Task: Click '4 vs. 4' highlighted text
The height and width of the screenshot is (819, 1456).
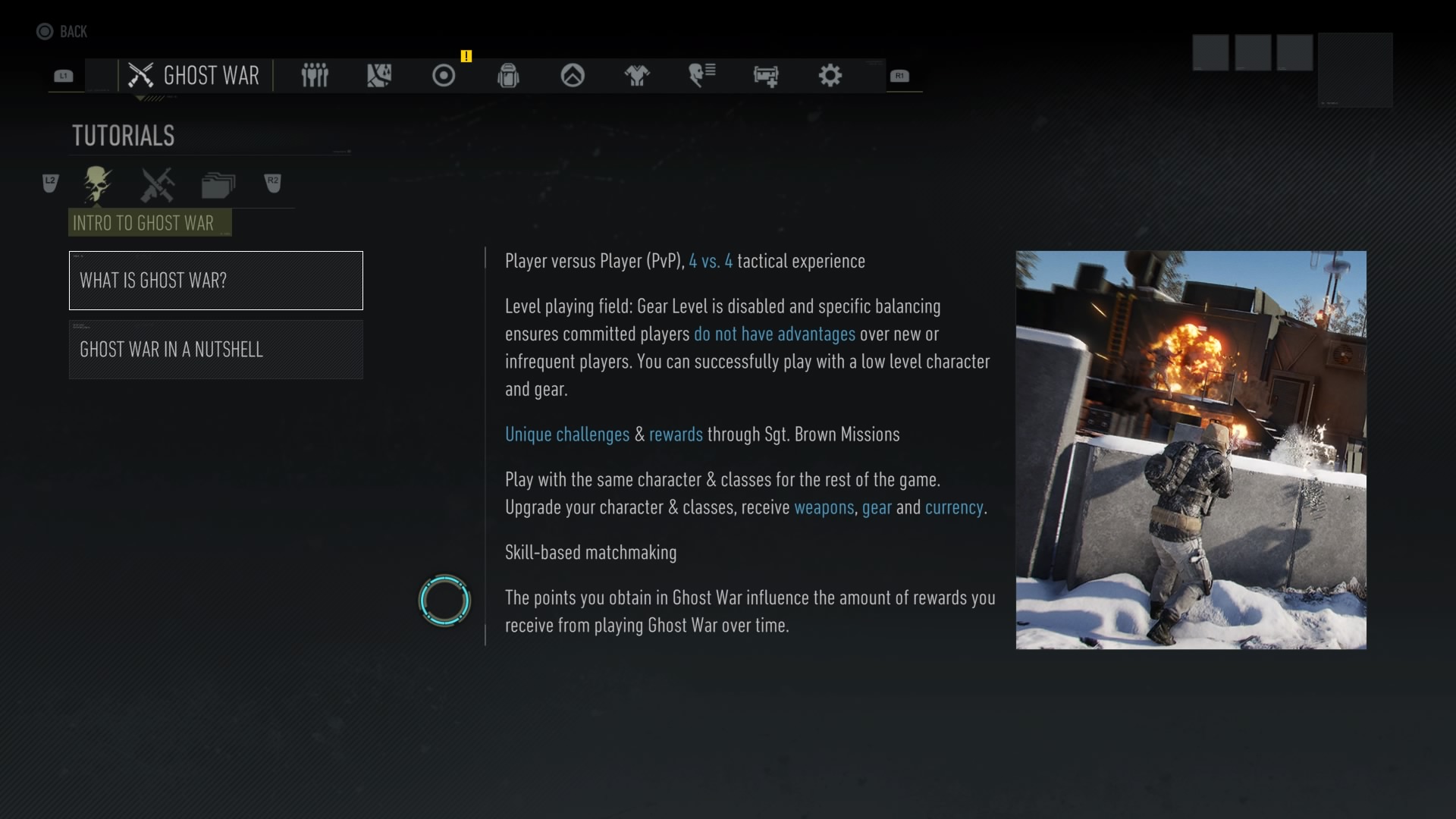Action: (x=711, y=262)
